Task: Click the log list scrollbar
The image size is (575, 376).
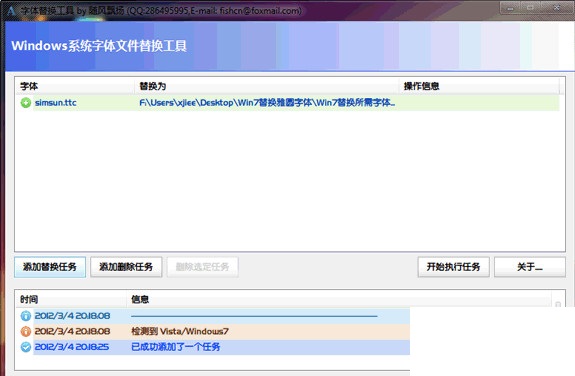Action: coord(558,304)
